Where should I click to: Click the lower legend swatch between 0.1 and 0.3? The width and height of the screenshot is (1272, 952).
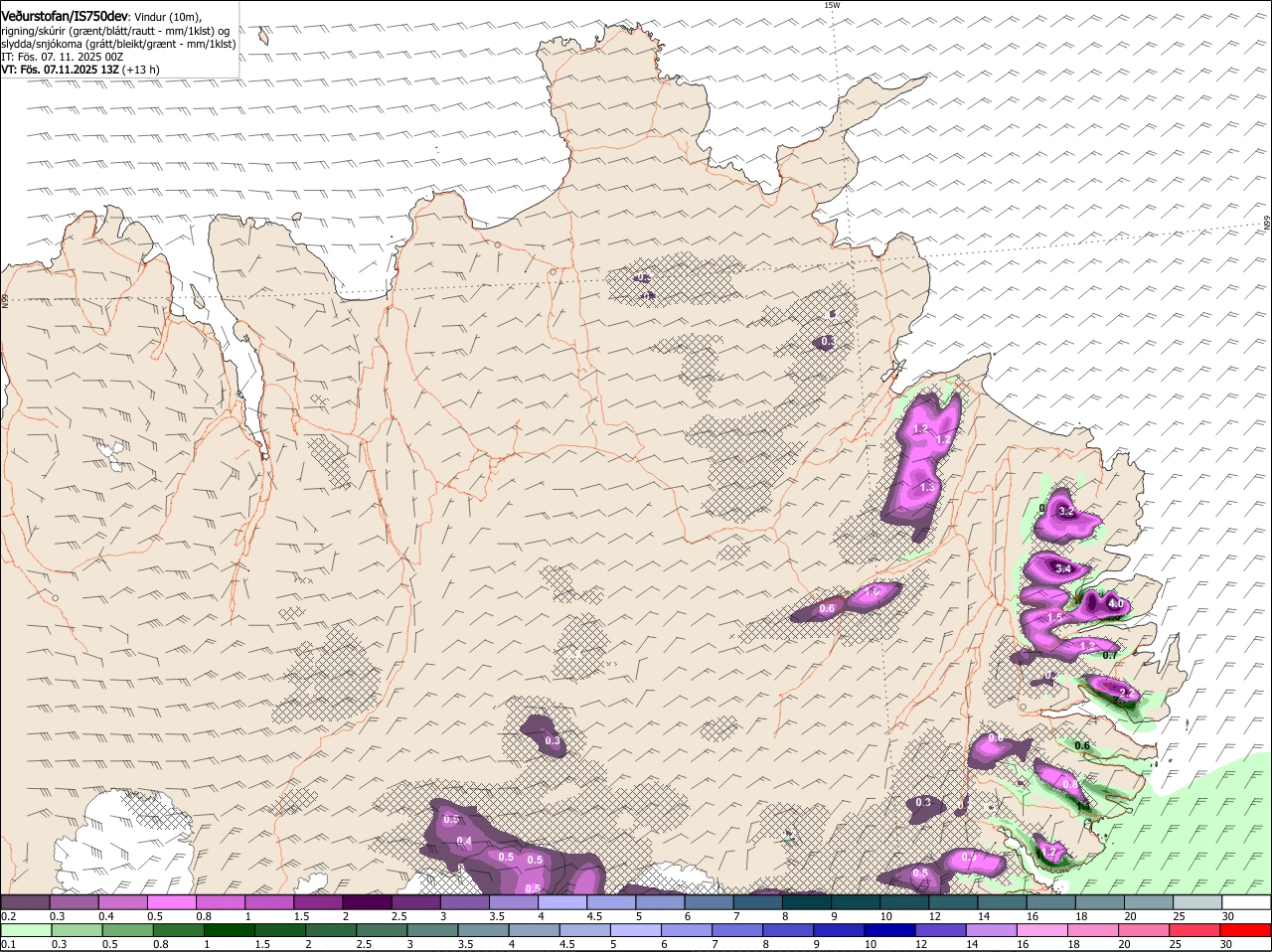(x=26, y=930)
